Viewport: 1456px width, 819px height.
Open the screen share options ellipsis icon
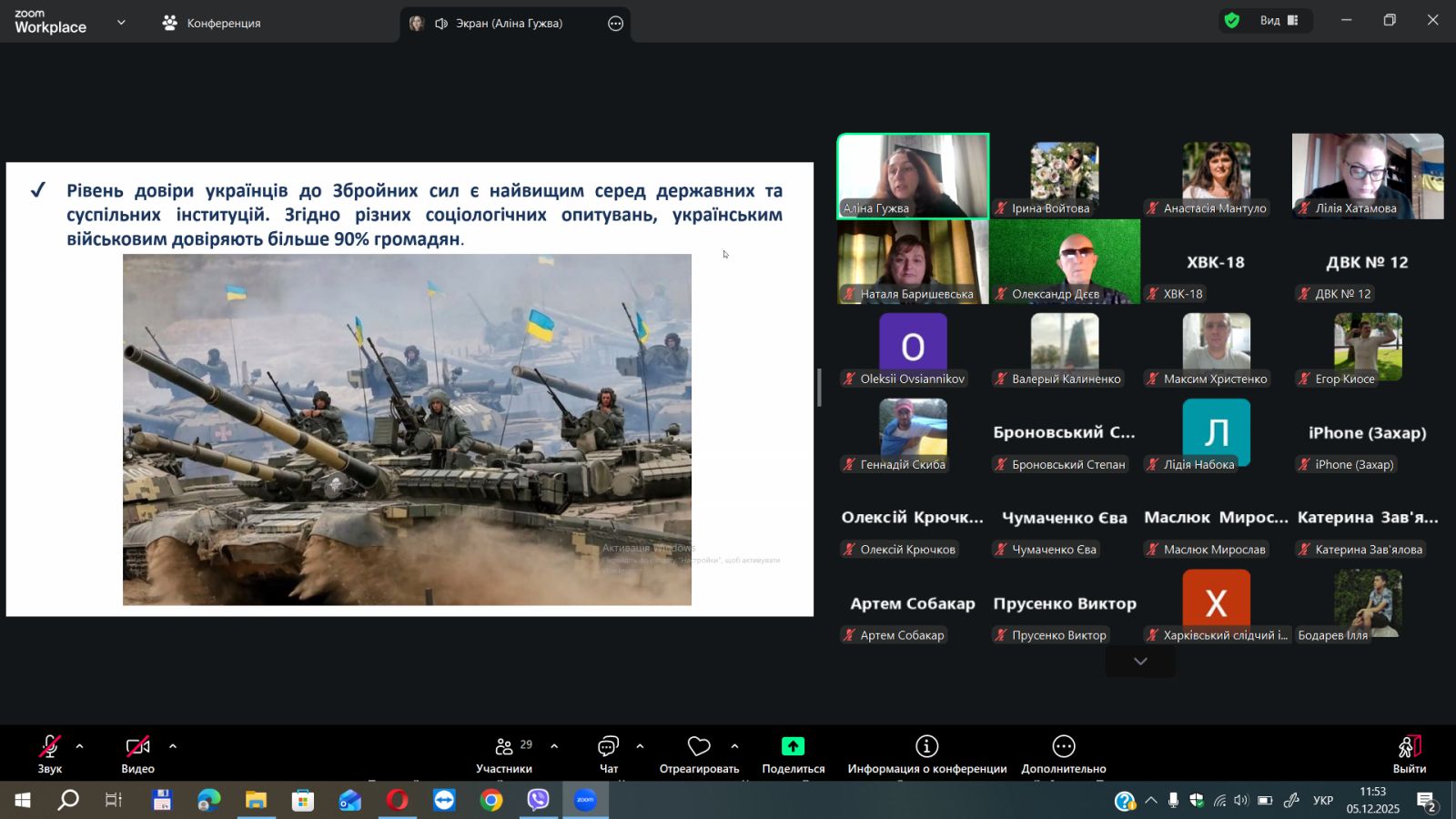click(616, 24)
